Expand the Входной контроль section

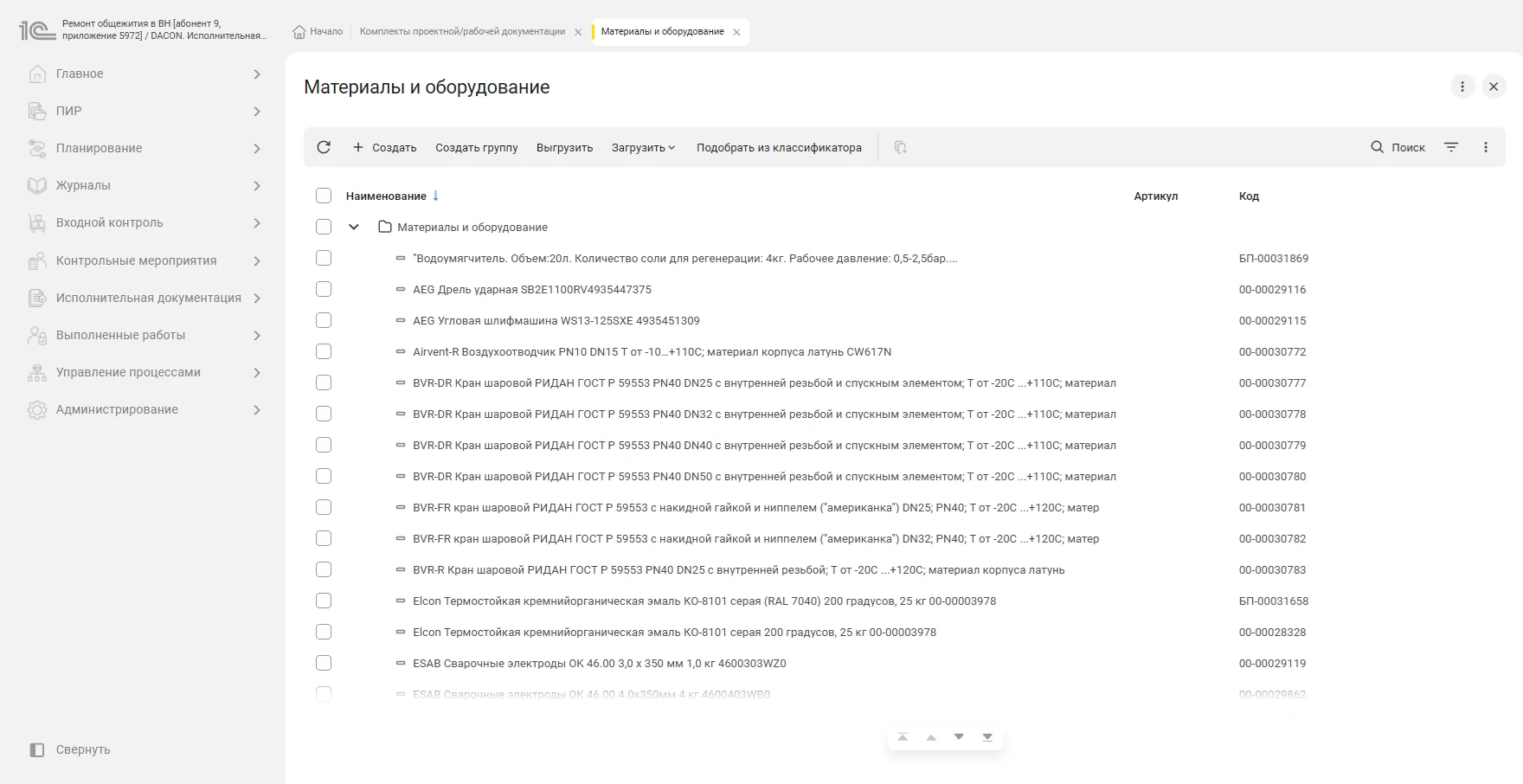click(256, 222)
